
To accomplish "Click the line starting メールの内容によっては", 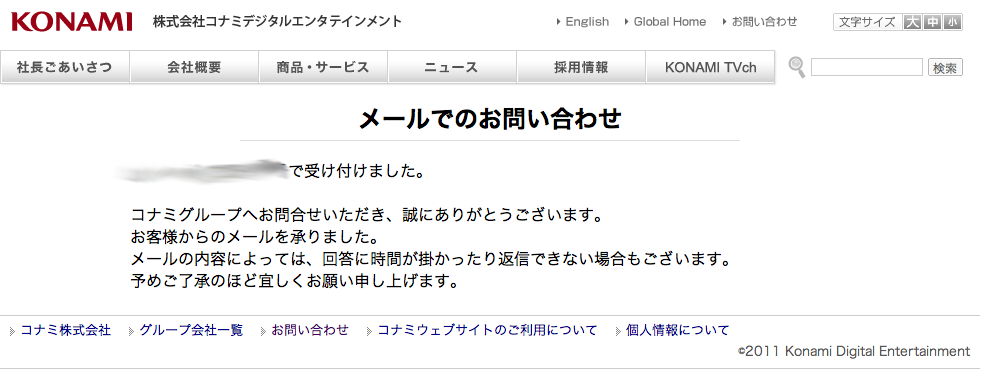I will point(431,259).
